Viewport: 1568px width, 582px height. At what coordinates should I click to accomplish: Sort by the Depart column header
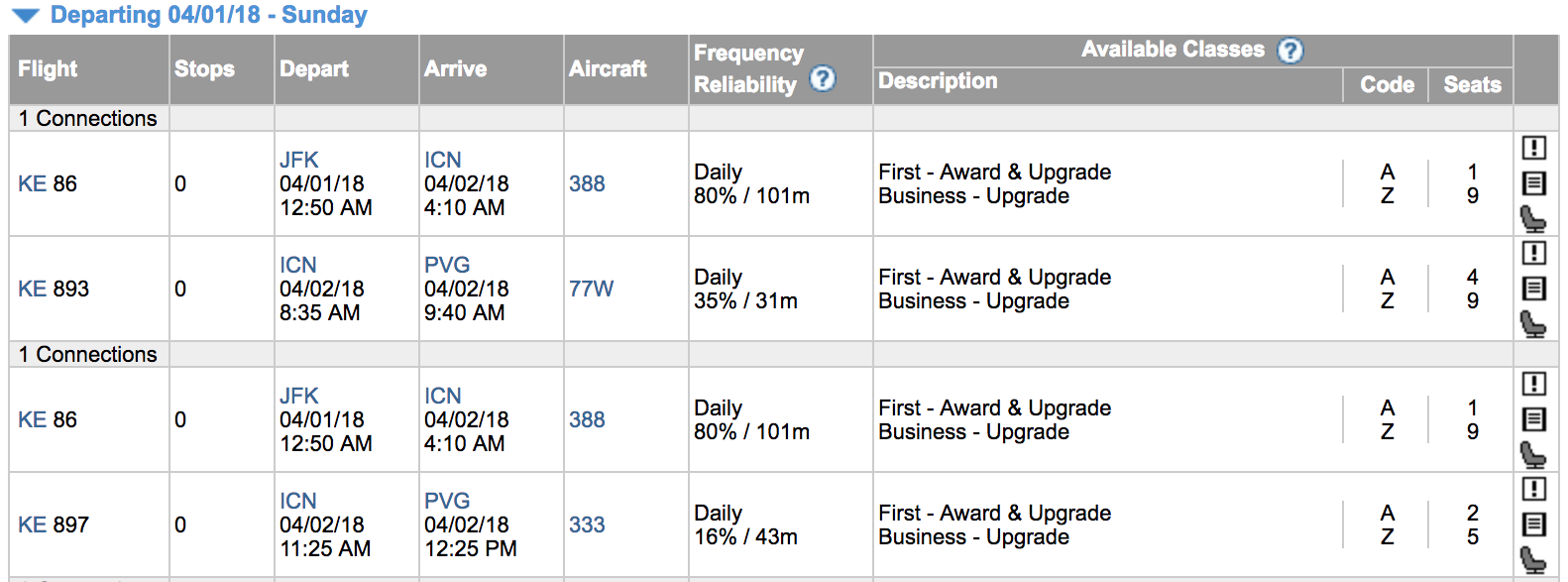[314, 69]
